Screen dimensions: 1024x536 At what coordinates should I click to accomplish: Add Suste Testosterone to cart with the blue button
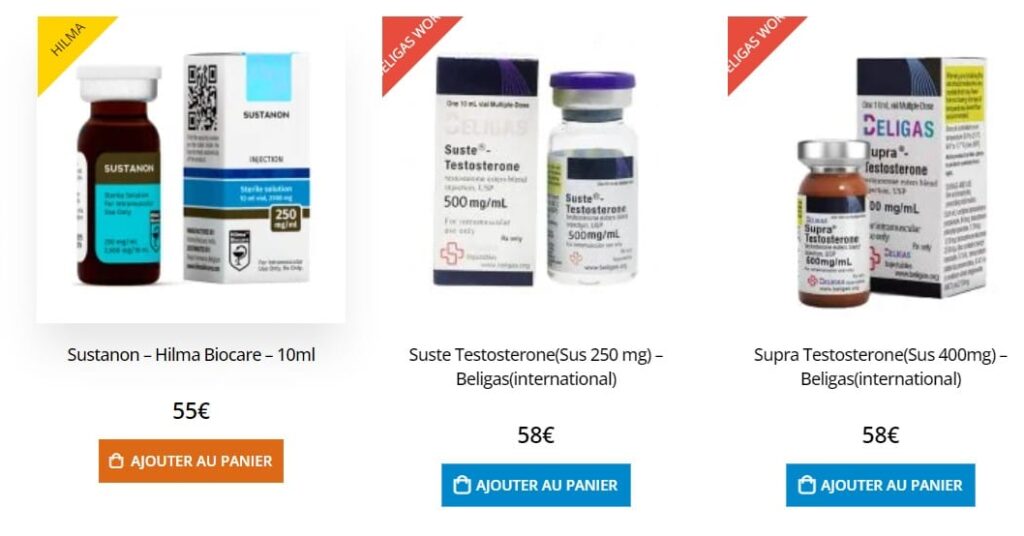pyautogui.click(x=536, y=485)
